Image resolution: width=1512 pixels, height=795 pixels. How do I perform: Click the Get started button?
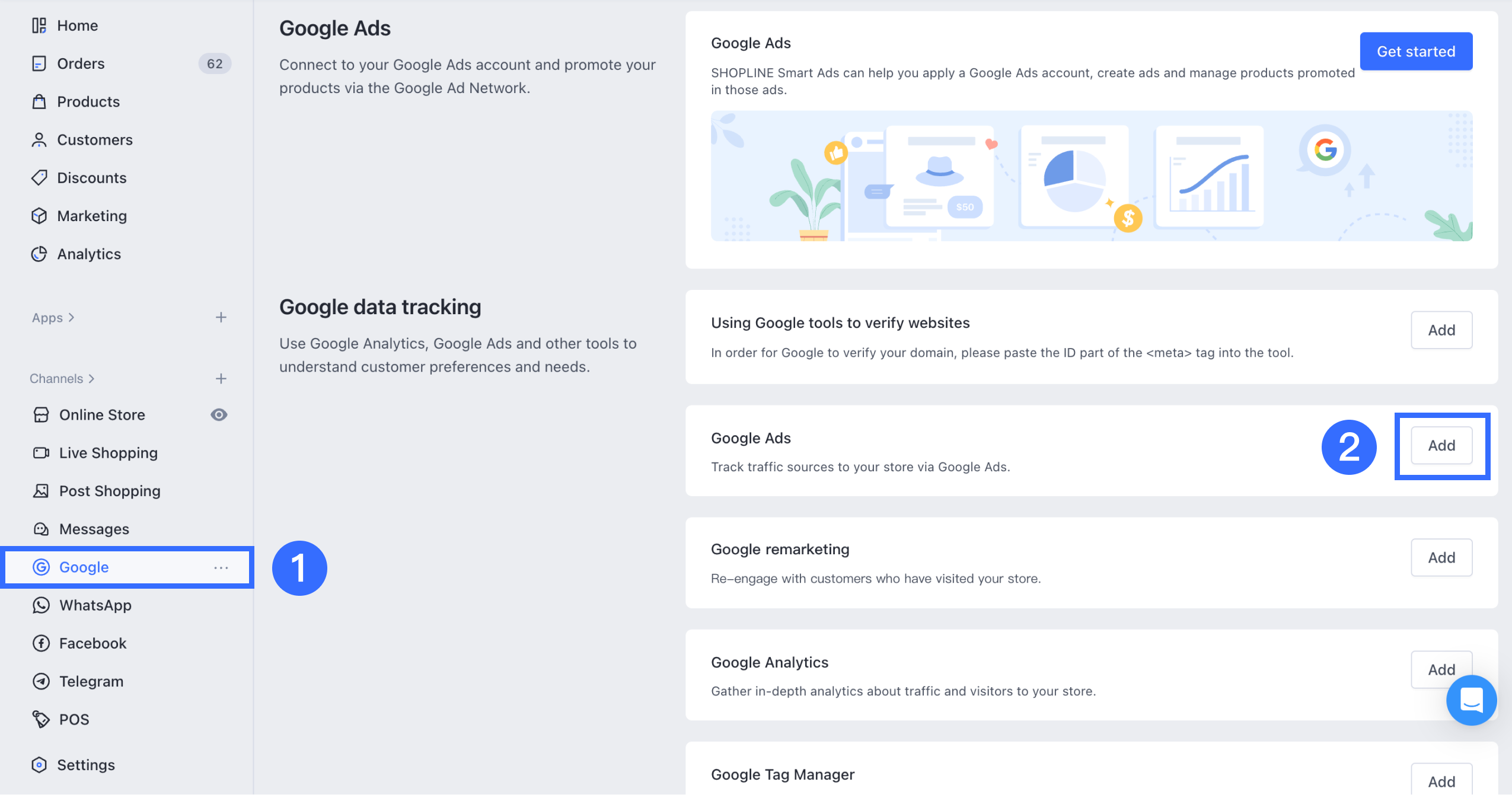[1416, 52]
